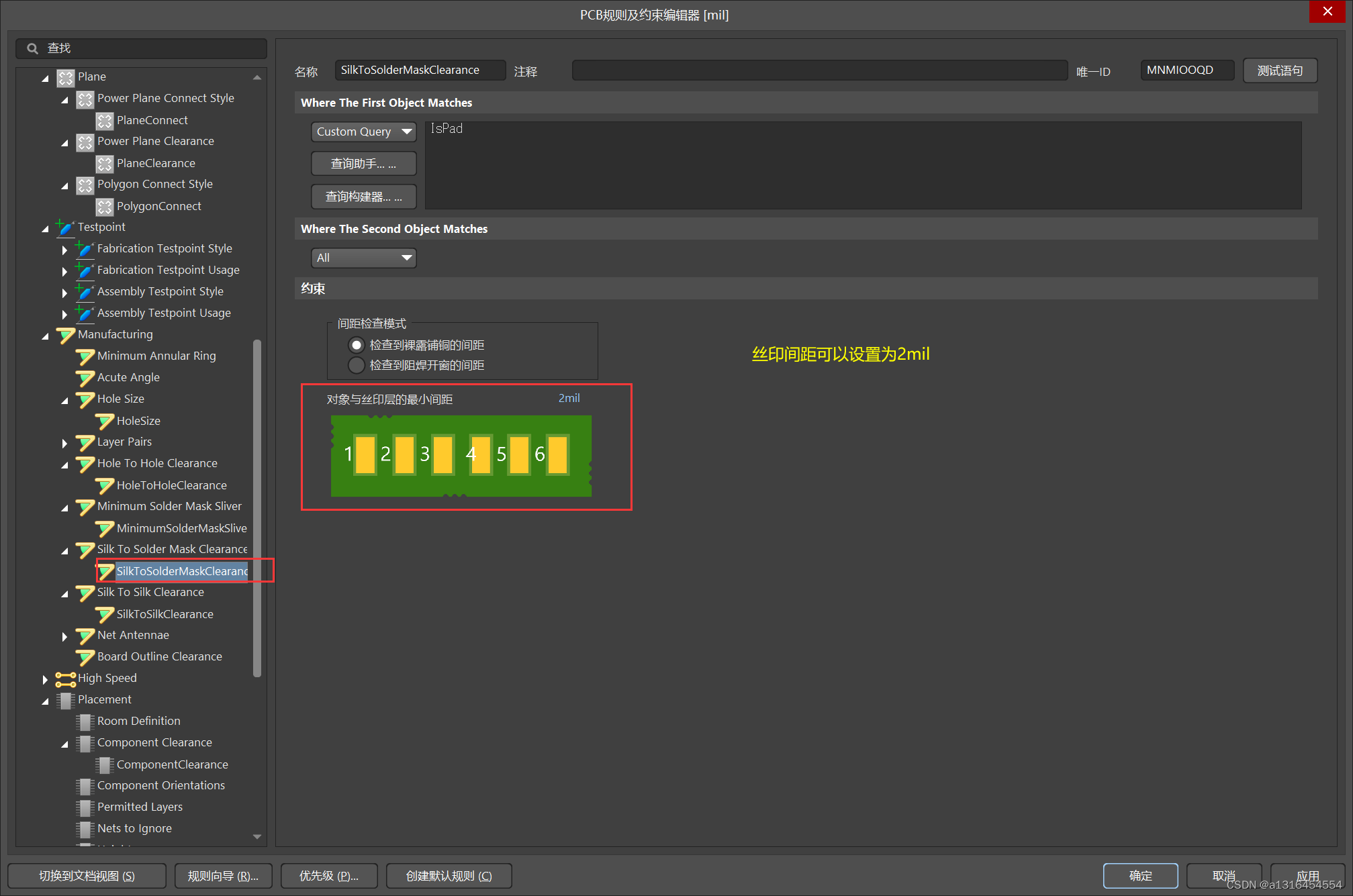
Task: Select check clearance to exposed copper radio
Action: click(357, 345)
